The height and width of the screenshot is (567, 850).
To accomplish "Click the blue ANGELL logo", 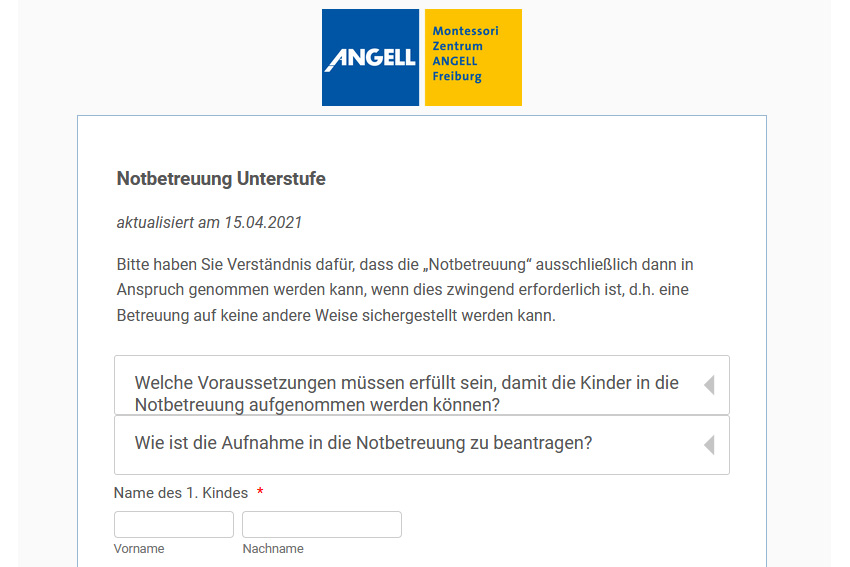I will point(370,57).
